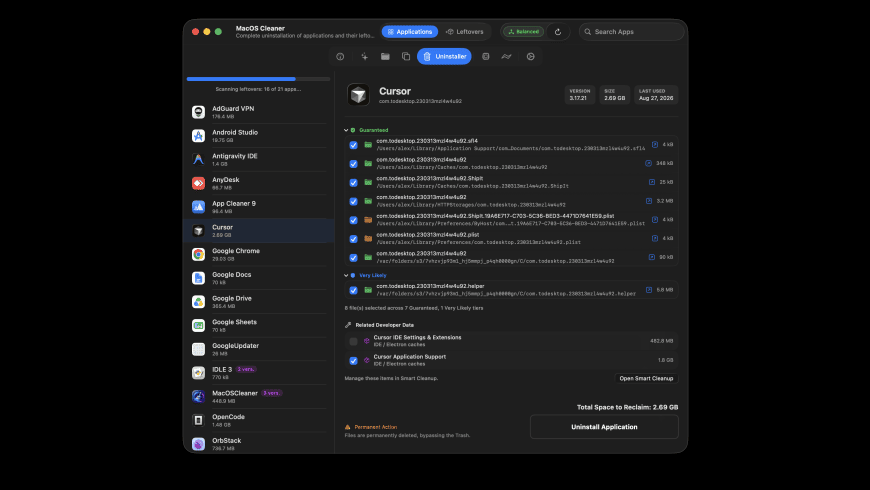This screenshot has width=870, height=490.
Task: Select the Cursor row in the sidebar
Action: pyautogui.click(x=259, y=230)
